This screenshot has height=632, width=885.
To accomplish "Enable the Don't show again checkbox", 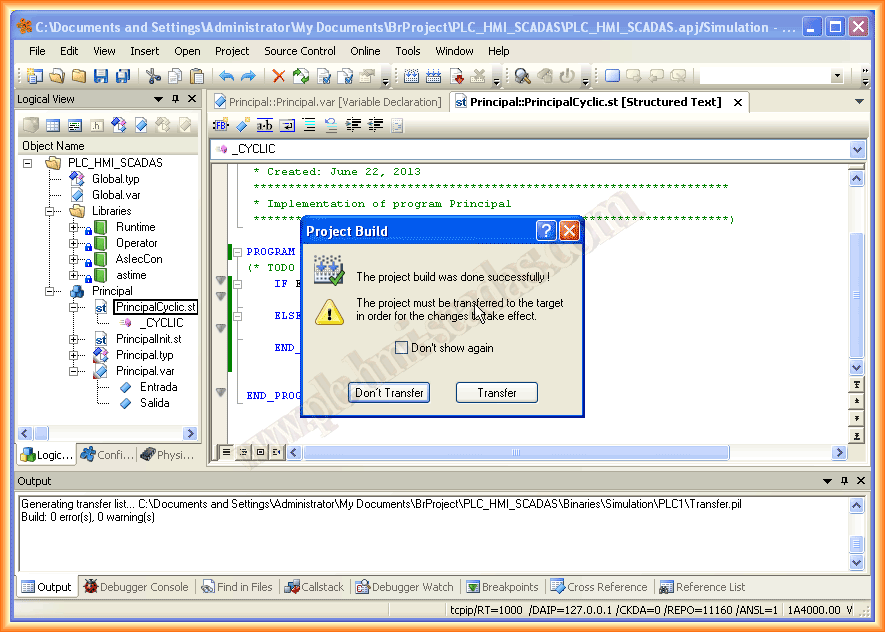I will point(401,348).
